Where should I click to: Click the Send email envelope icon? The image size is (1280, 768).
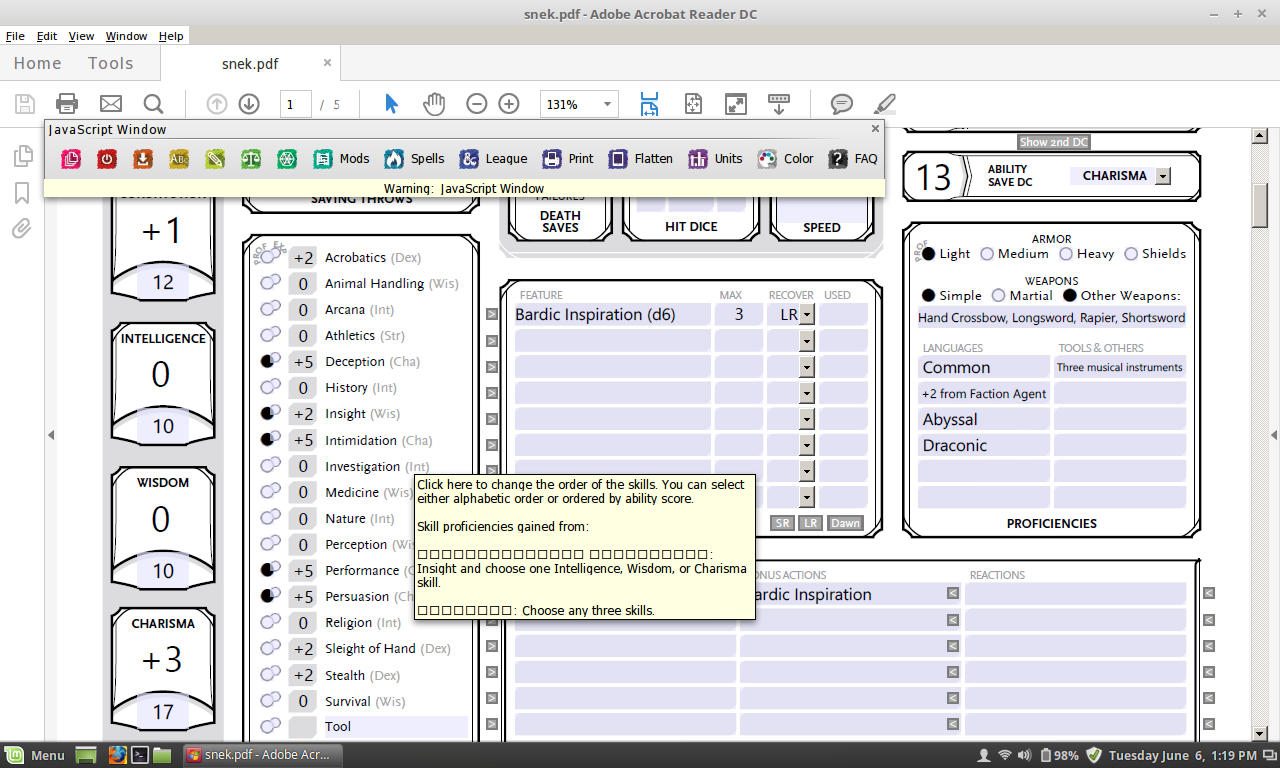click(x=110, y=104)
